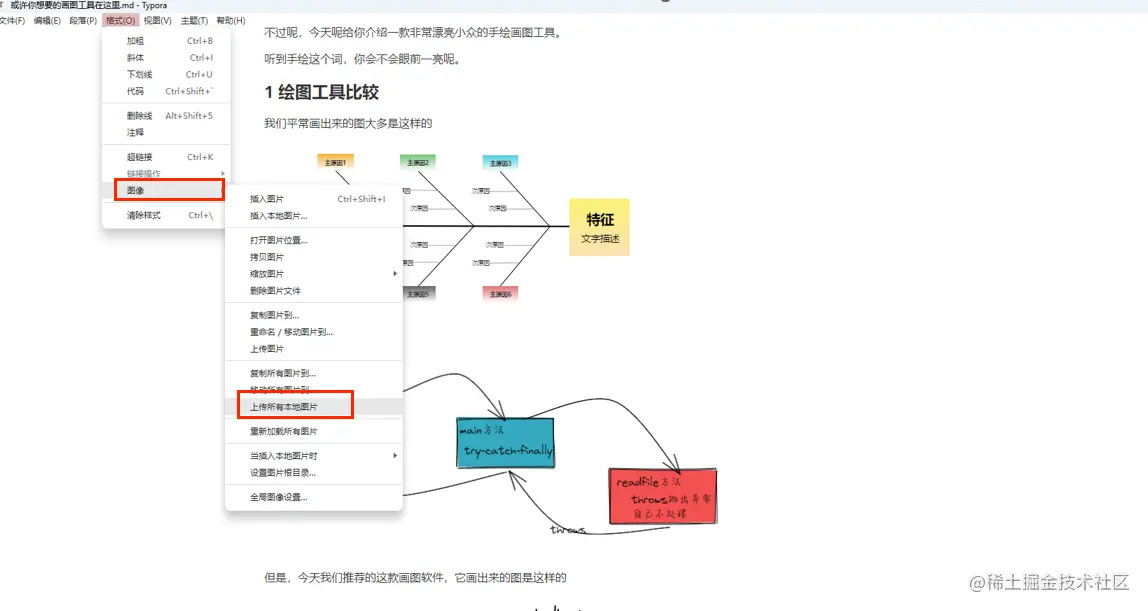This screenshot has height=611, width=1148.
Task: Open the 帮助(H) menu
Action: click(231, 20)
